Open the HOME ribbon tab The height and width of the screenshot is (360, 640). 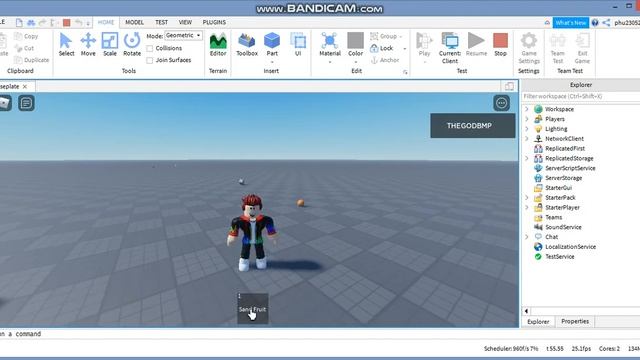[x=106, y=22]
